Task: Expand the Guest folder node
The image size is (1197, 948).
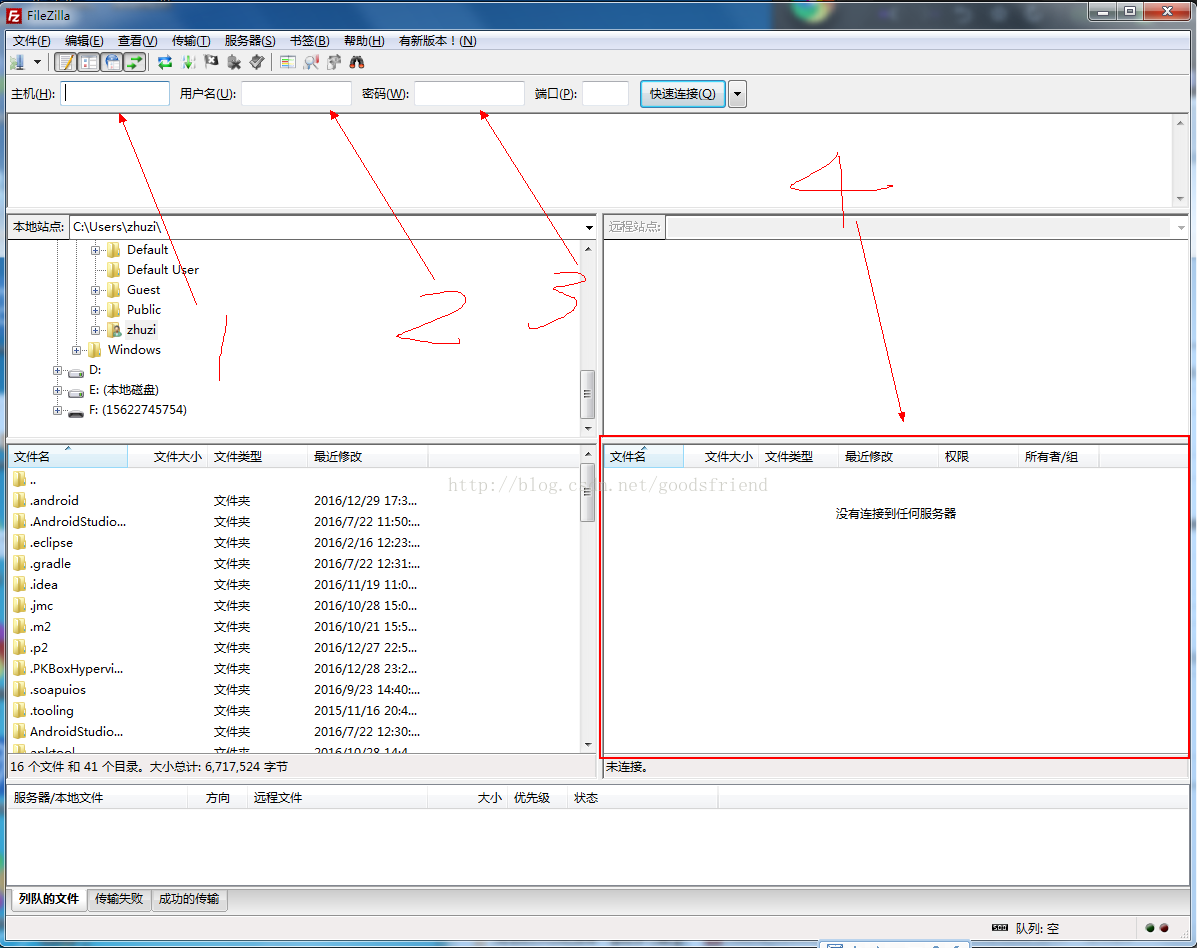Action: (95, 290)
